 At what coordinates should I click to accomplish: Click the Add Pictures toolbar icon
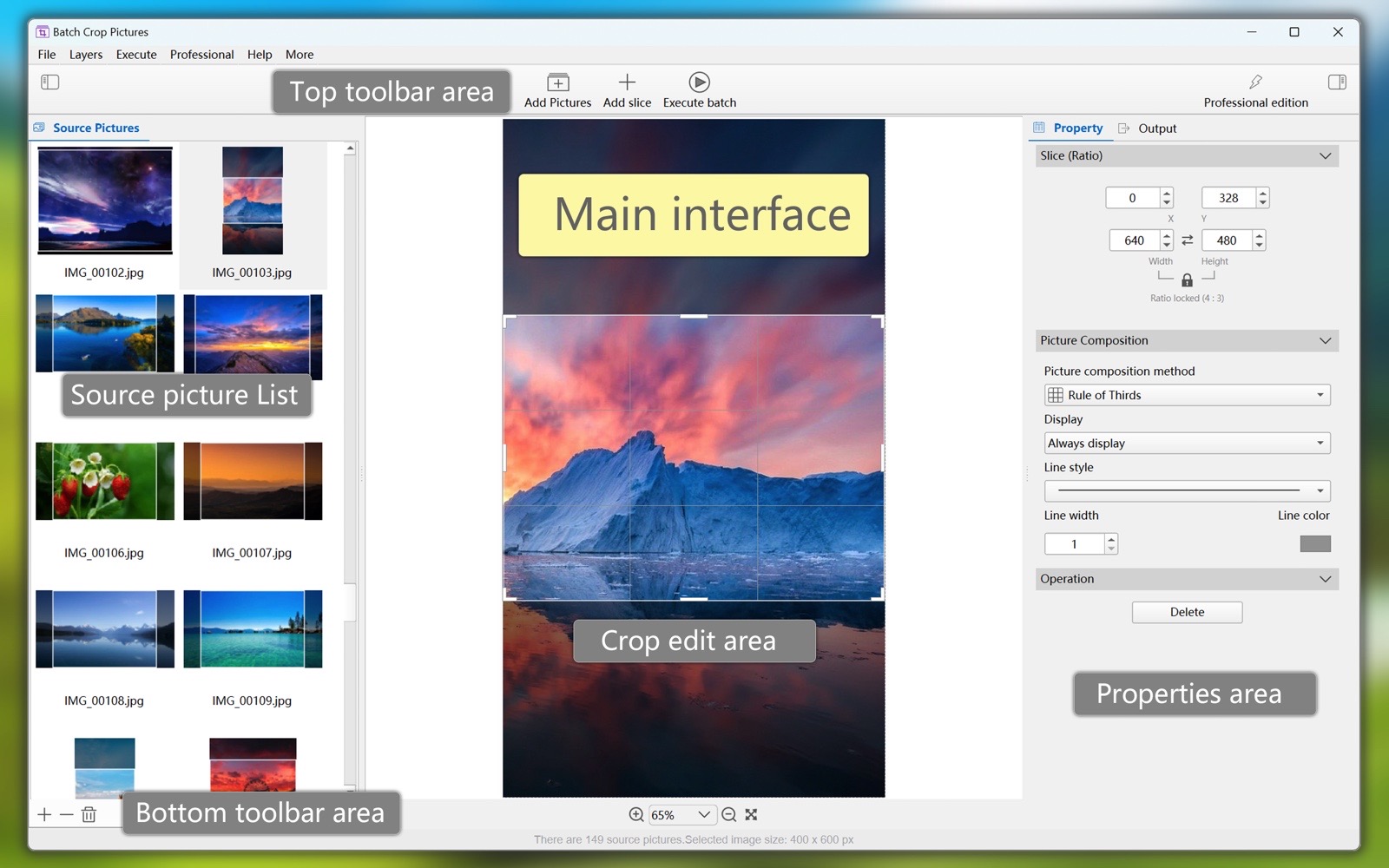pyautogui.click(x=557, y=82)
